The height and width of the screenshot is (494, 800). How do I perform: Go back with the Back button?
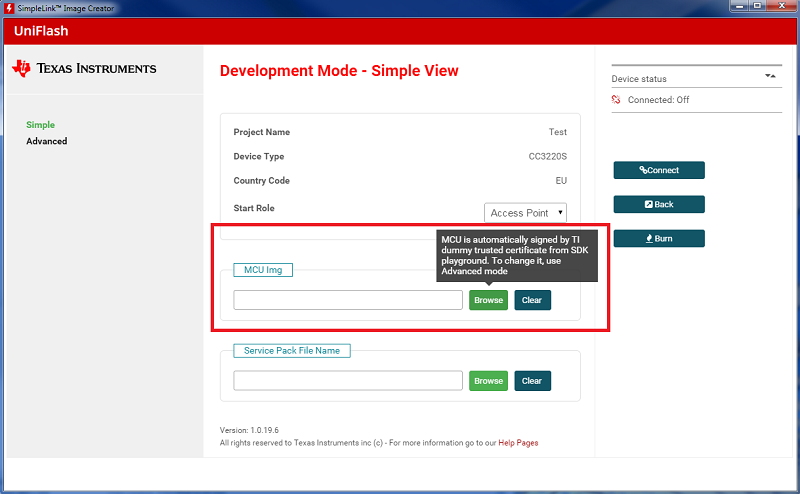coord(659,204)
